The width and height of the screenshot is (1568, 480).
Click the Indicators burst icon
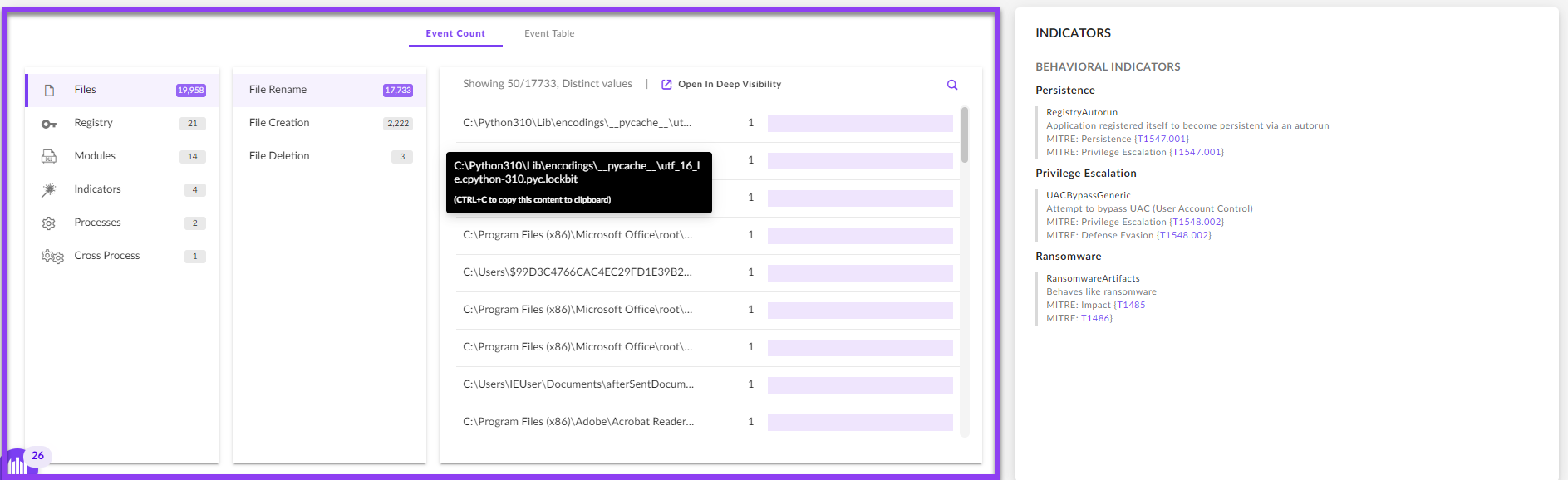coord(49,189)
